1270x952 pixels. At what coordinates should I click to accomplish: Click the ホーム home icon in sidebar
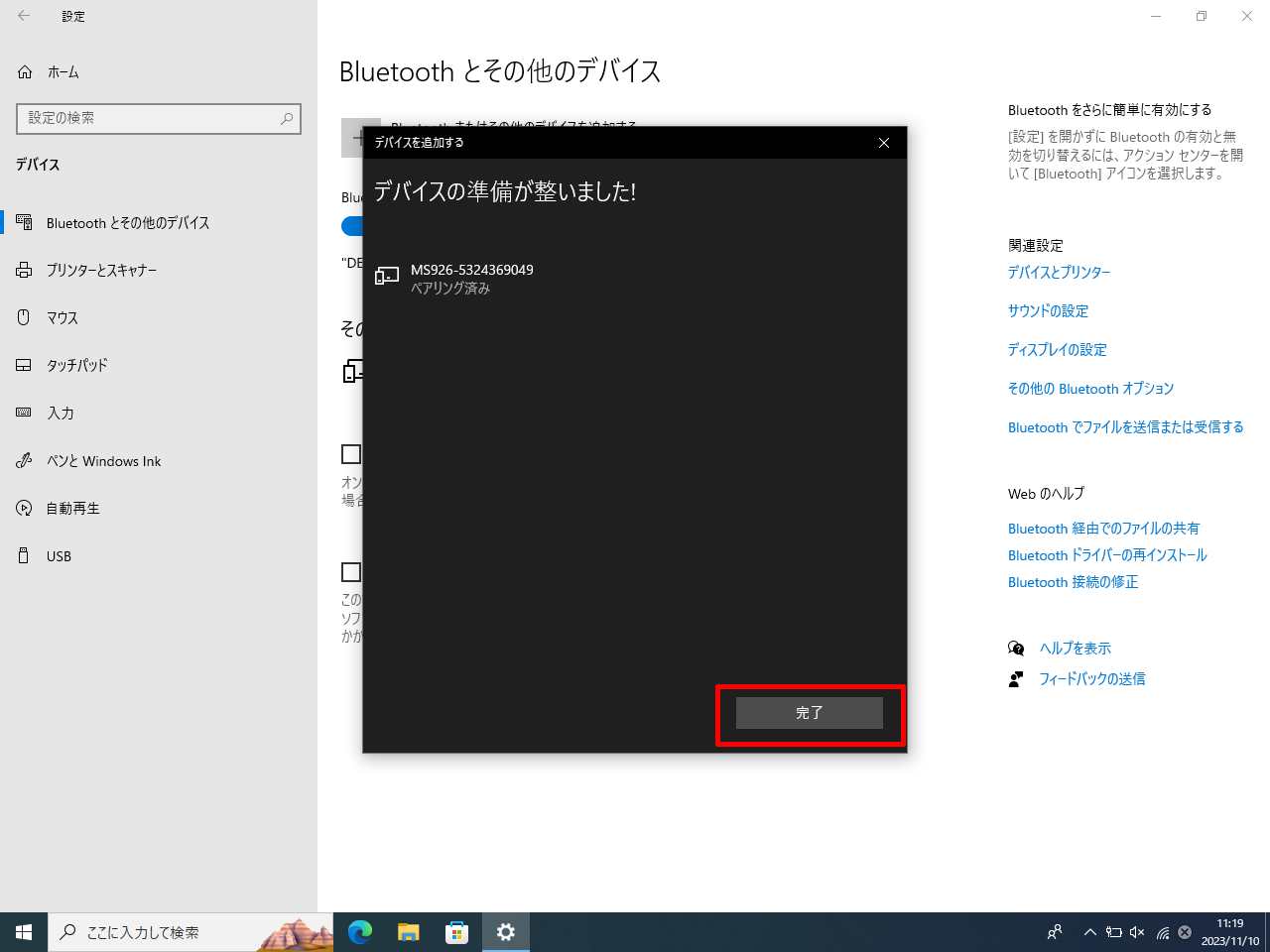coord(25,72)
